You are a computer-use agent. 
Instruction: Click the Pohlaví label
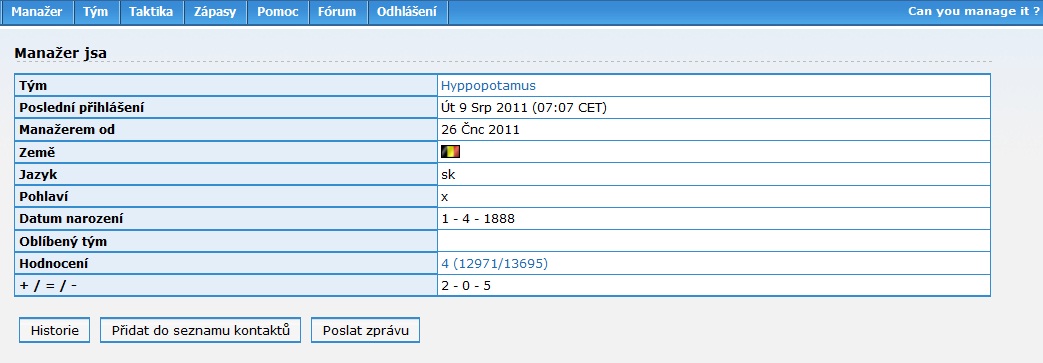click(44, 197)
